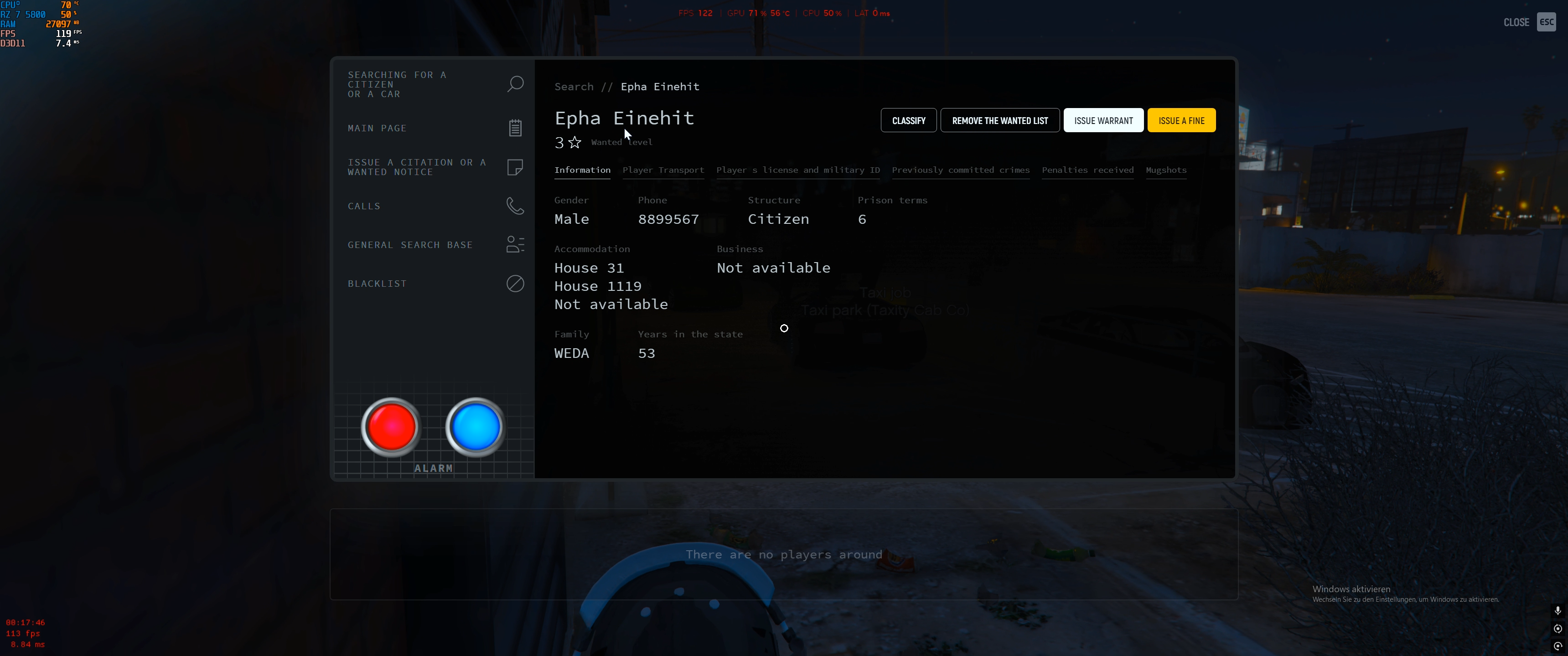The width and height of the screenshot is (1568, 656).
Task: Click Remove the Wanted List button
Action: (x=999, y=120)
